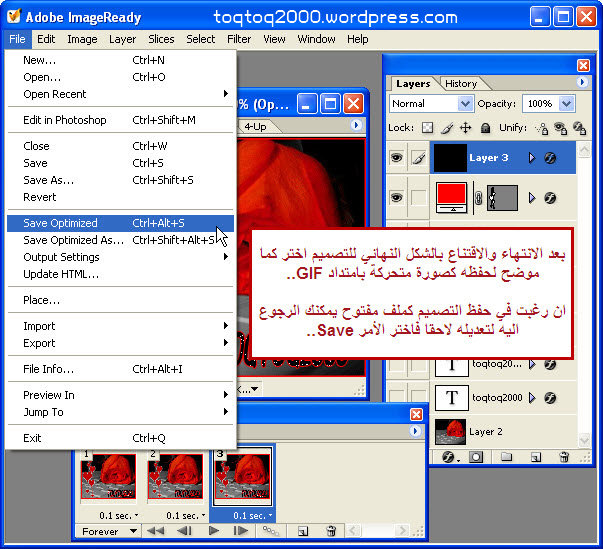
Task: Click the lock image pixels brush icon
Action: (x=446, y=128)
